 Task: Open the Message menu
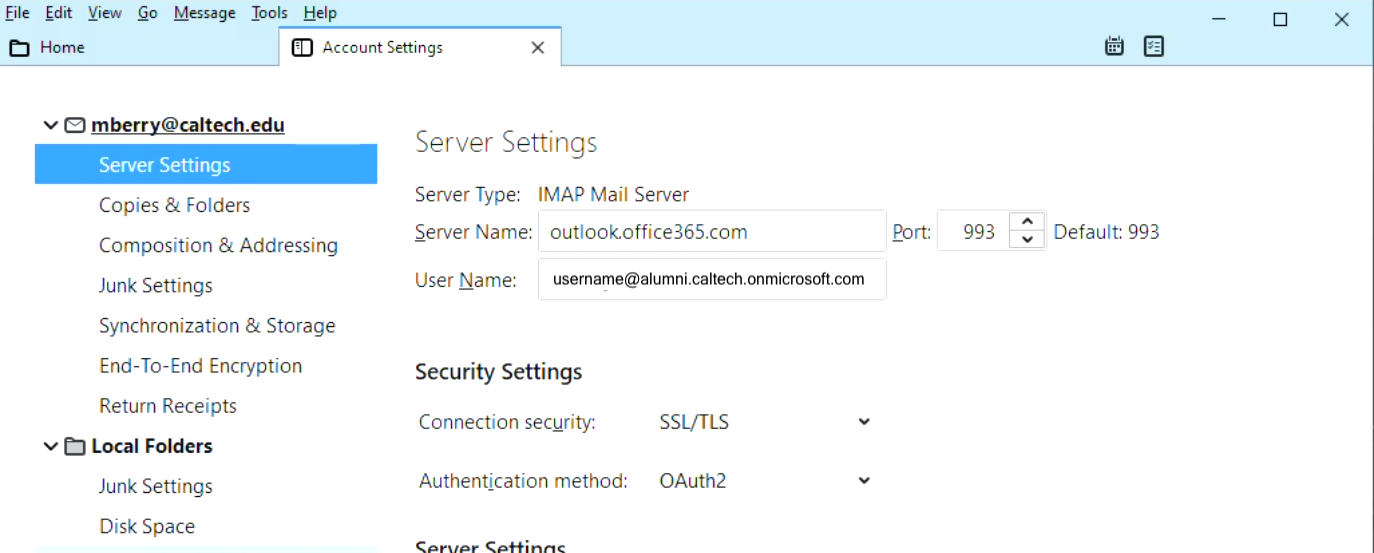[204, 13]
